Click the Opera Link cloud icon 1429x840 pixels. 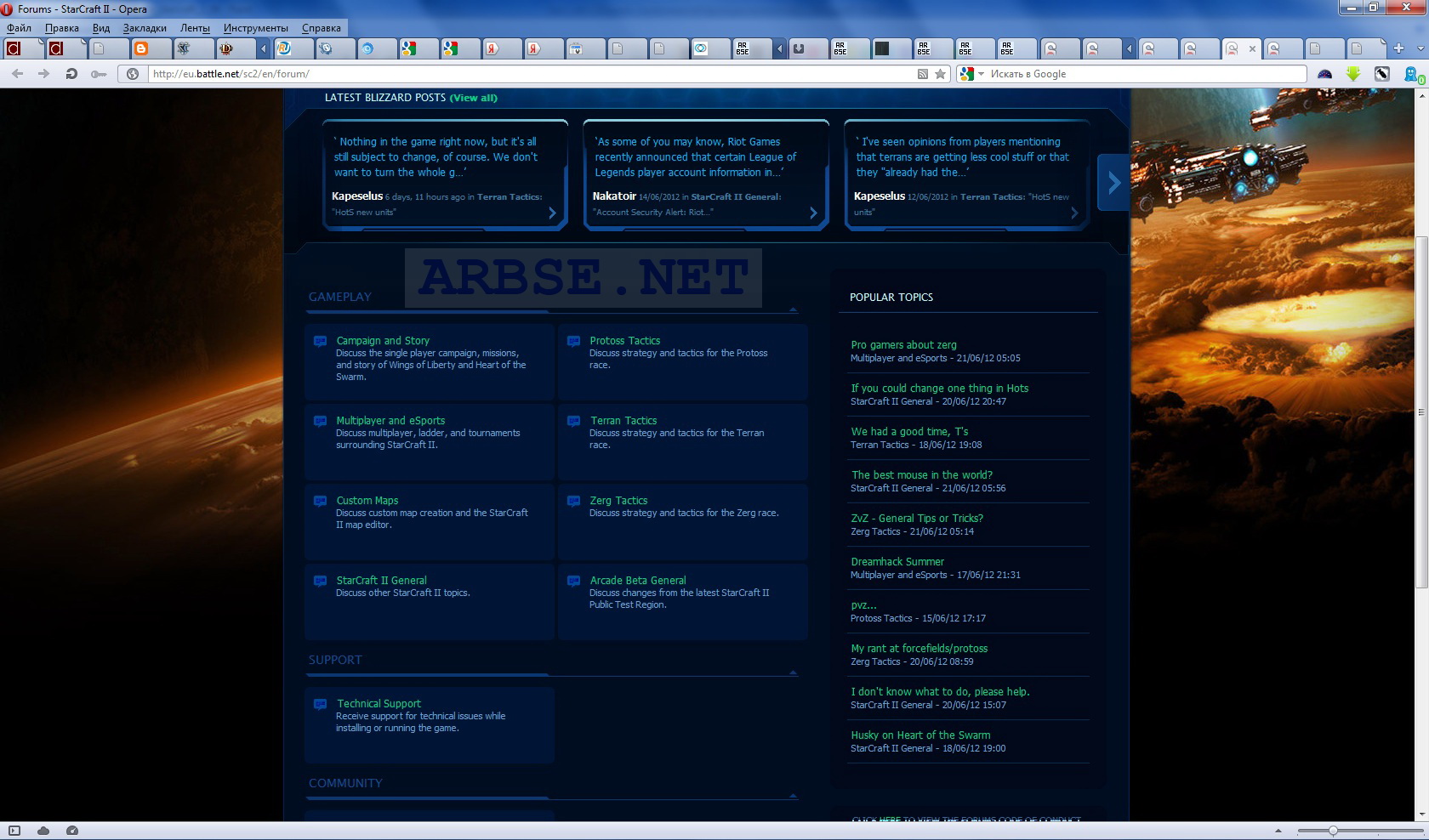coord(43,831)
